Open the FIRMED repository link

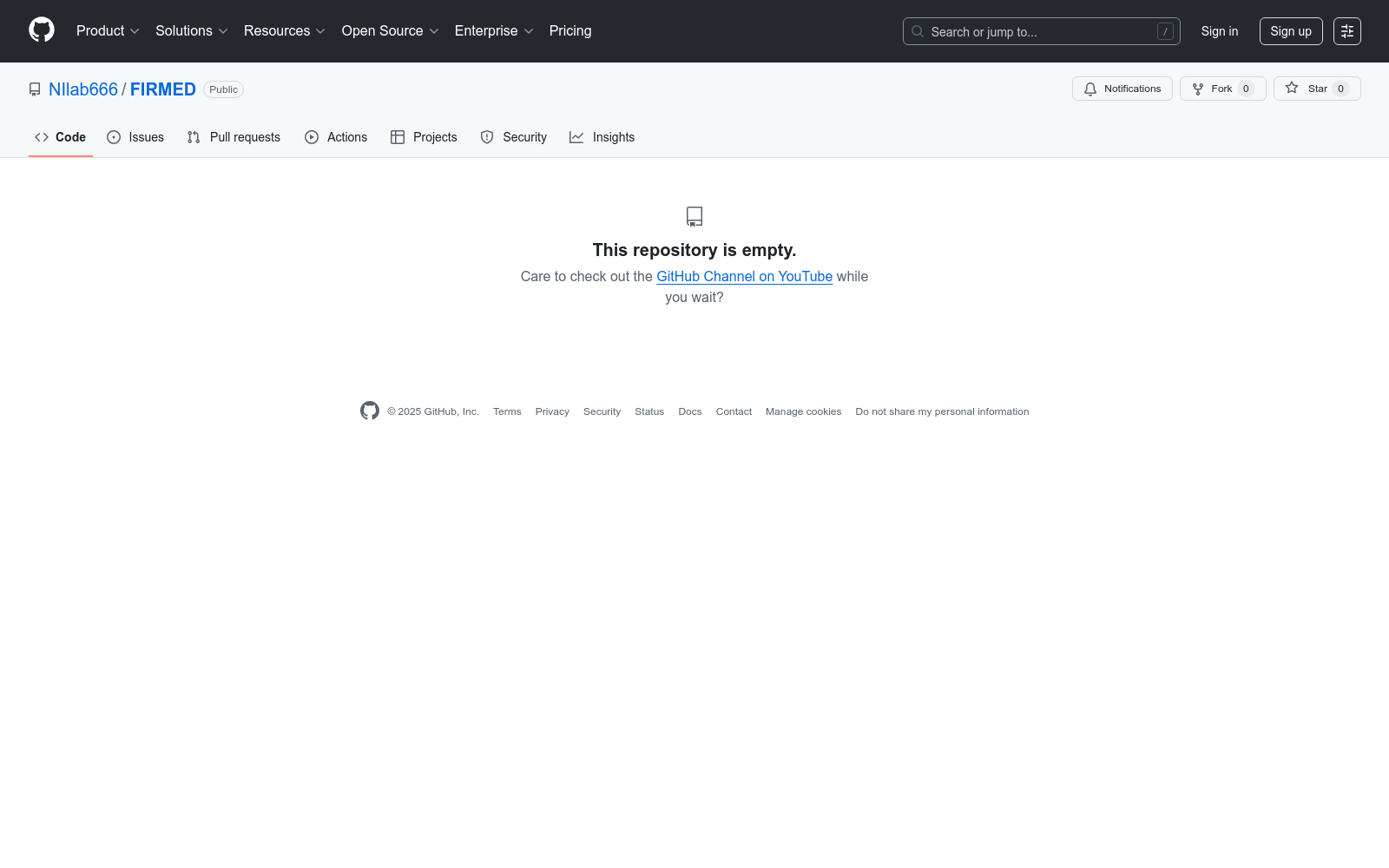click(163, 89)
